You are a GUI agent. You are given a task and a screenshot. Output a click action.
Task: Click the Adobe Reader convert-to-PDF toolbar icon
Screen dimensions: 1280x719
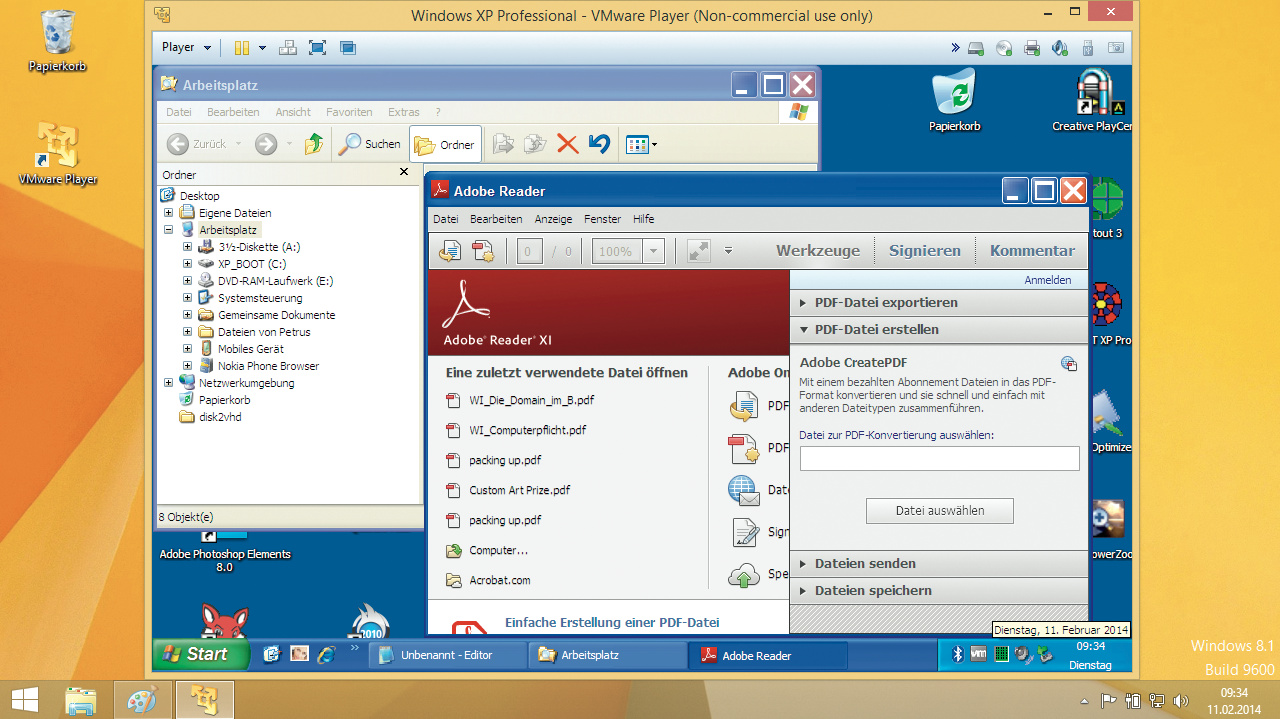[451, 251]
